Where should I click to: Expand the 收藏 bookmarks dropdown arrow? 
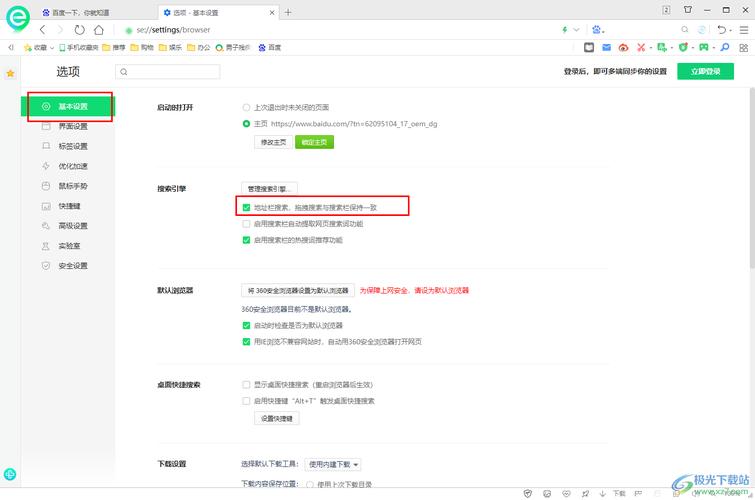(x=52, y=48)
